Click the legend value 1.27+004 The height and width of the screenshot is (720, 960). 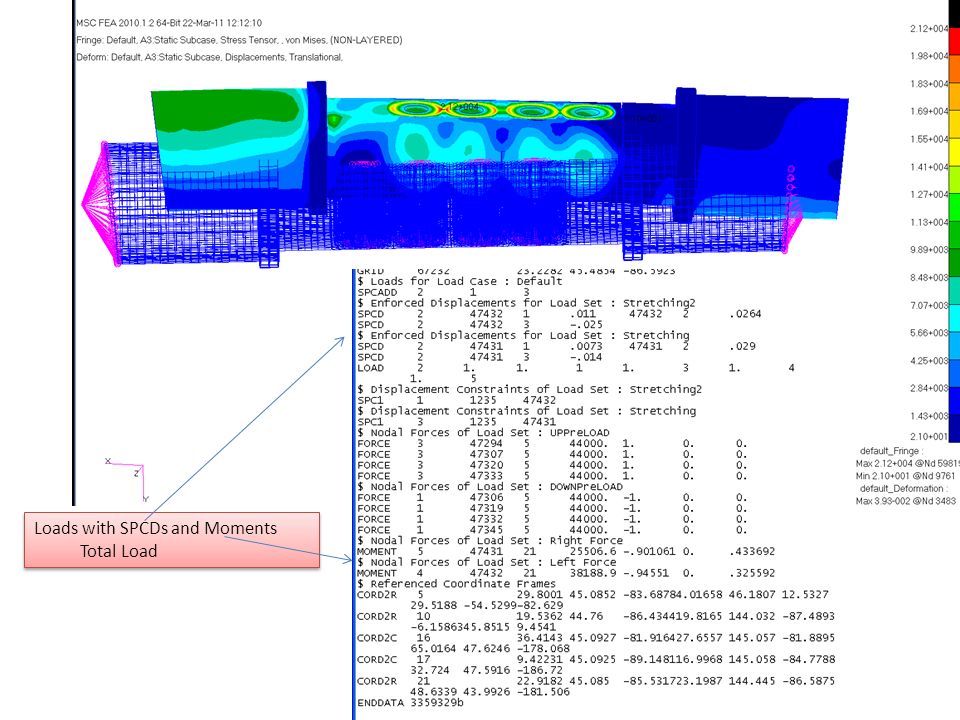click(x=929, y=195)
